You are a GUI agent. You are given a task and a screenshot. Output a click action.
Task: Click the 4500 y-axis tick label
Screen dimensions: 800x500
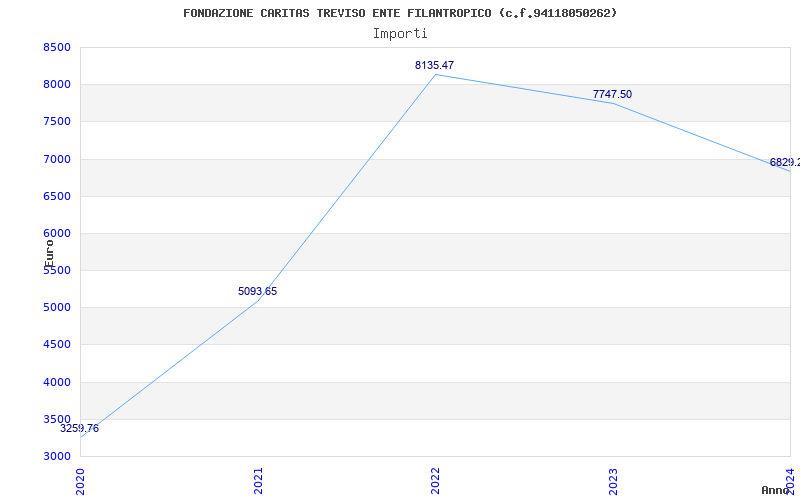57,345
